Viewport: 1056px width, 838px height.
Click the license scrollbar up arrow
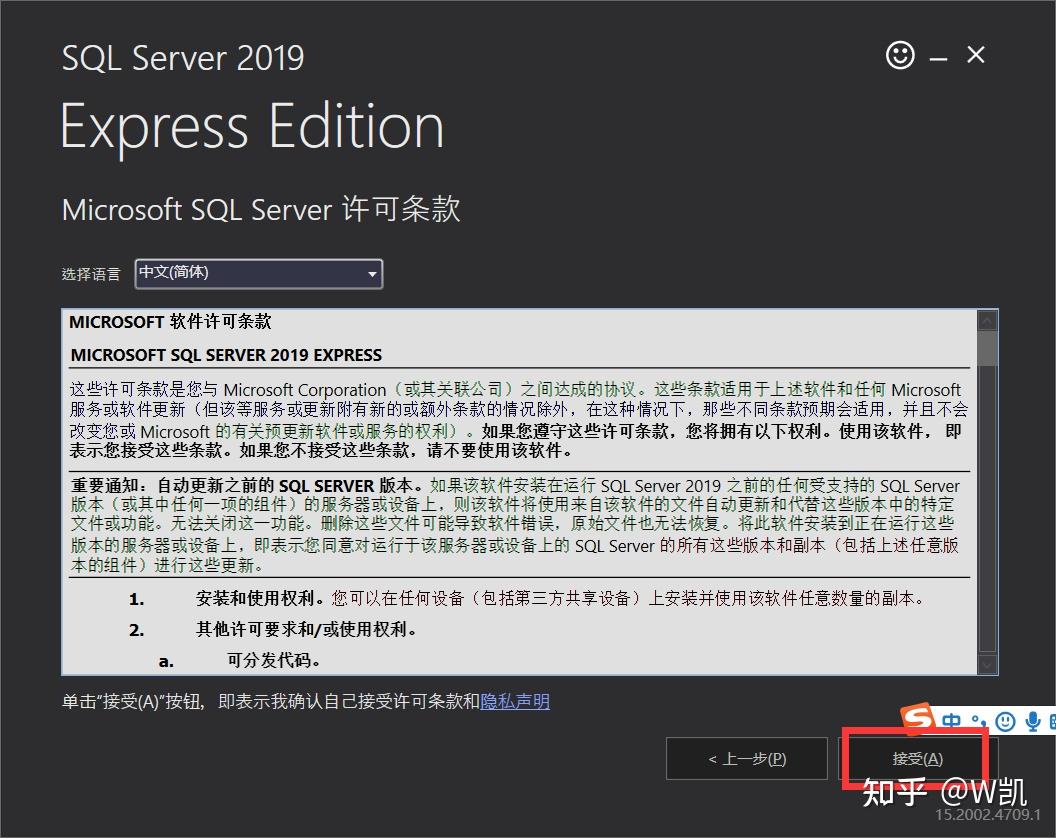[x=987, y=321]
